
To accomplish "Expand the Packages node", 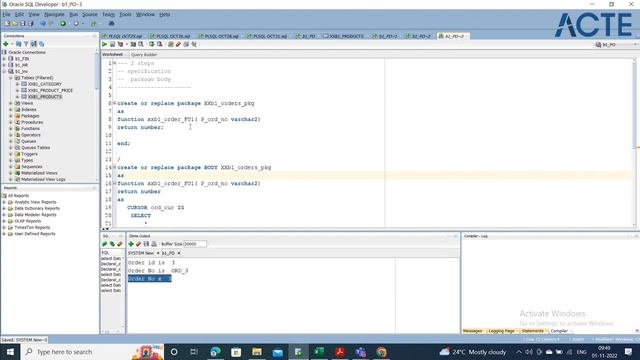I will [11, 116].
